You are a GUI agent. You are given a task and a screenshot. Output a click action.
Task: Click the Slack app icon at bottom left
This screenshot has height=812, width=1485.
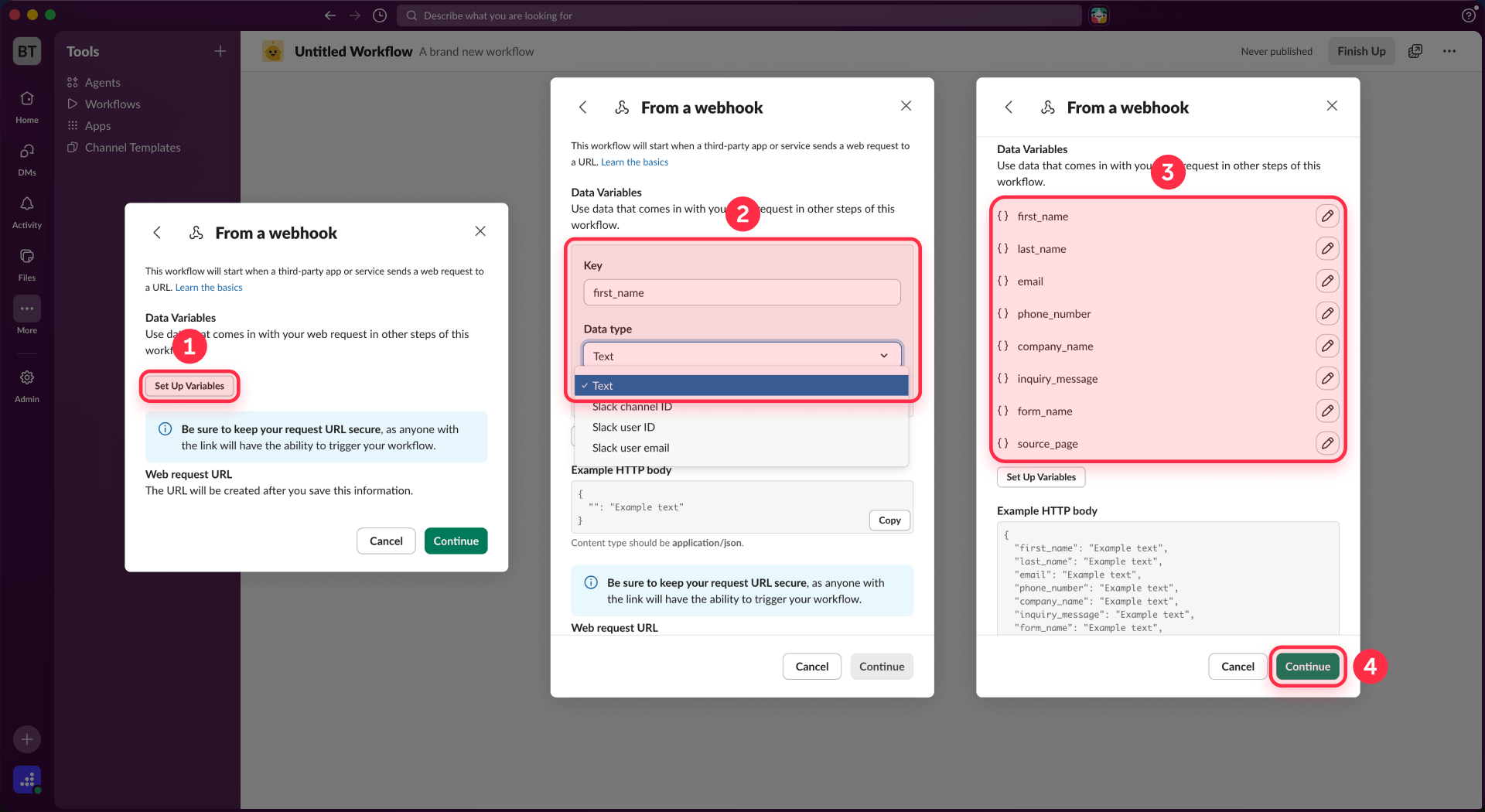coord(27,780)
